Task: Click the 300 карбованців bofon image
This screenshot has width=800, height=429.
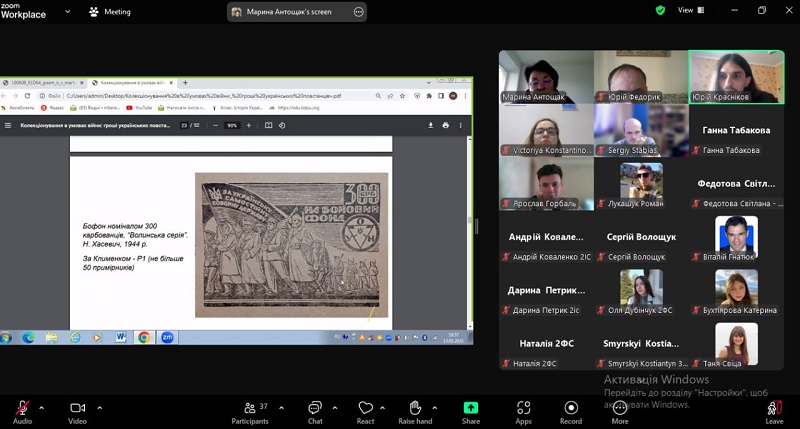Action: pos(291,245)
